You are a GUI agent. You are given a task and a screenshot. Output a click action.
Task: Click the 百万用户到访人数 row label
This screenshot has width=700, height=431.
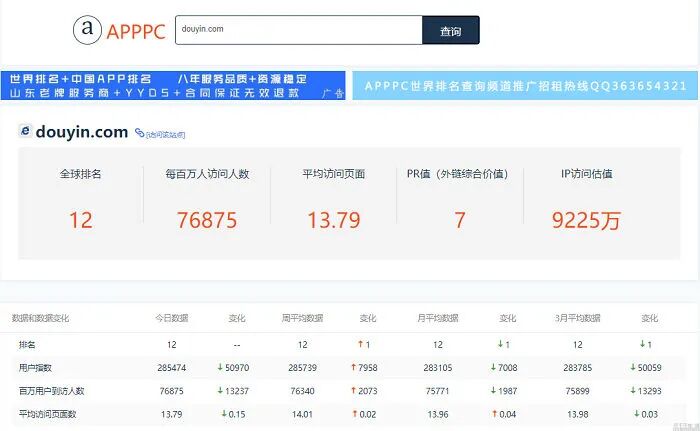coord(51,391)
